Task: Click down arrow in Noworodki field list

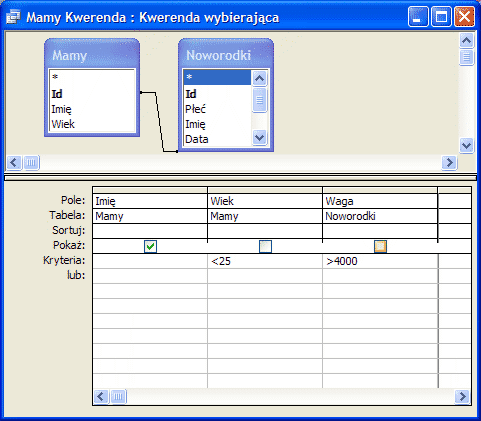Action: pyautogui.click(x=259, y=137)
